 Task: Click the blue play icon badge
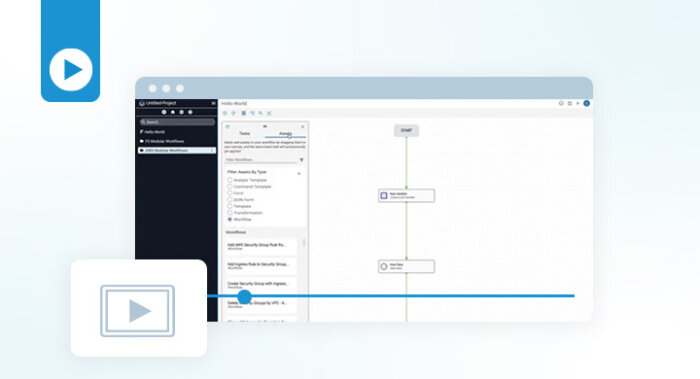71,70
